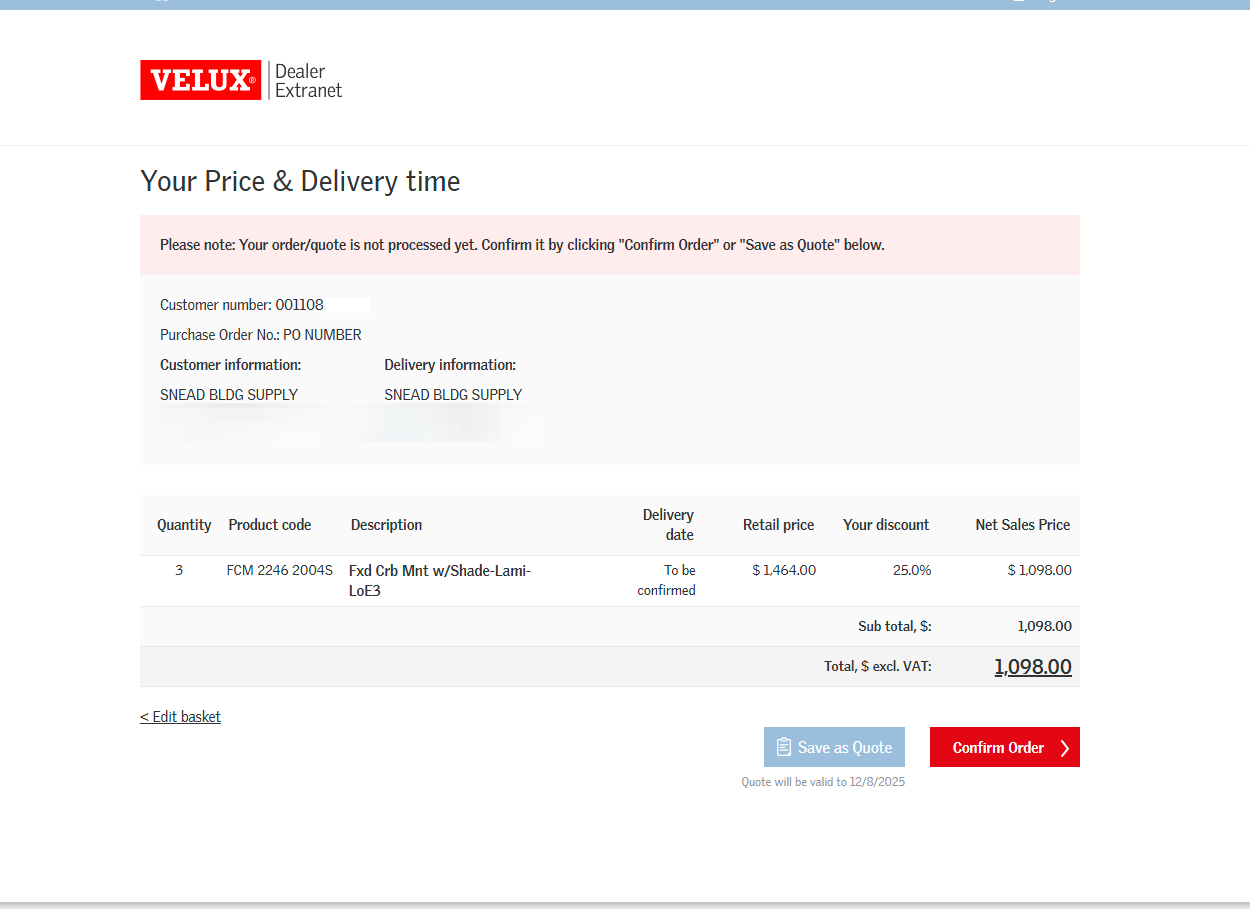This screenshot has width=1250, height=909.
Task: Click the Your Price & Delivery time heading
Action: coord(300,182)
